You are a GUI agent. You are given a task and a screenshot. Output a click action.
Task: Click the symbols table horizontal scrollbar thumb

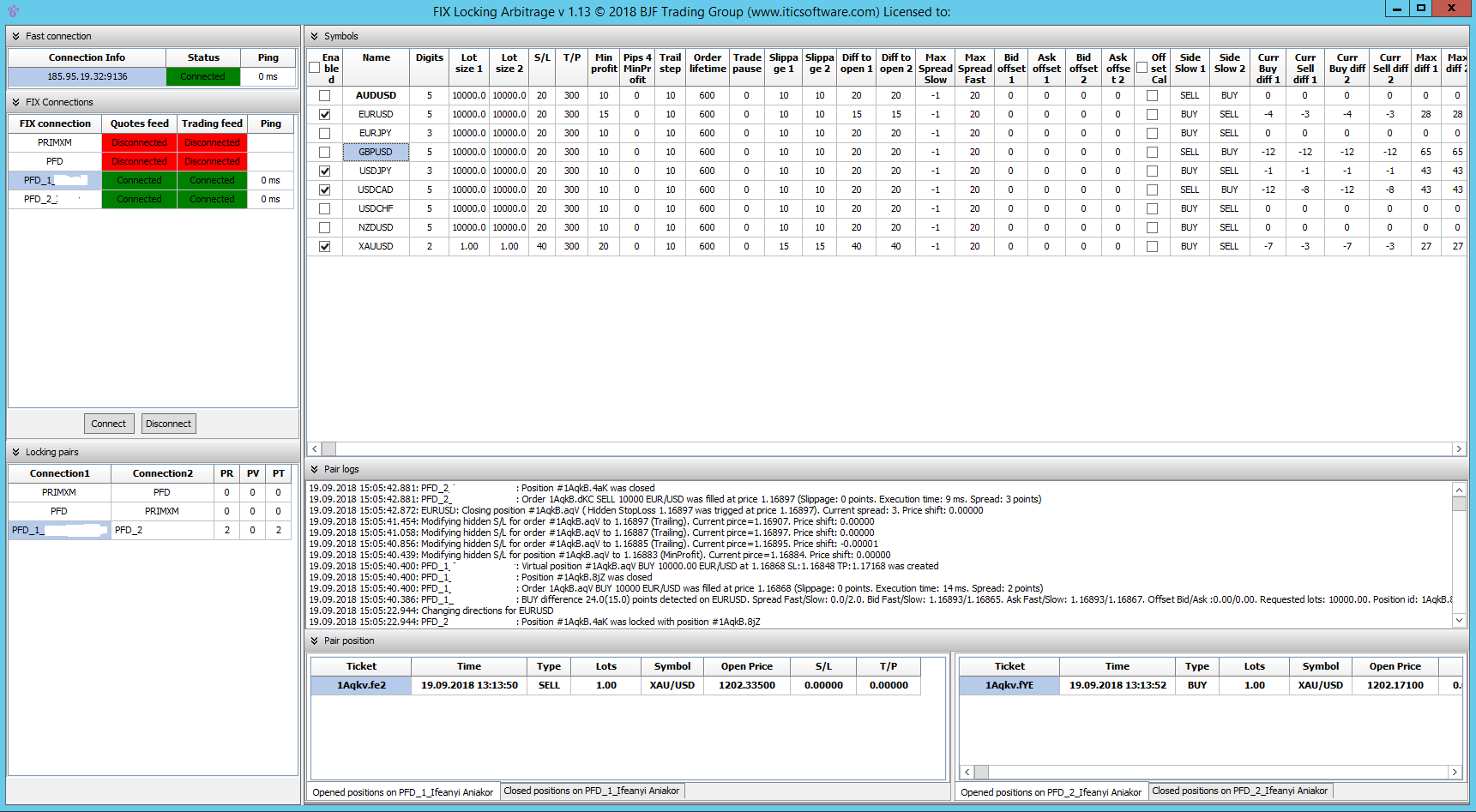click(328, 448)
